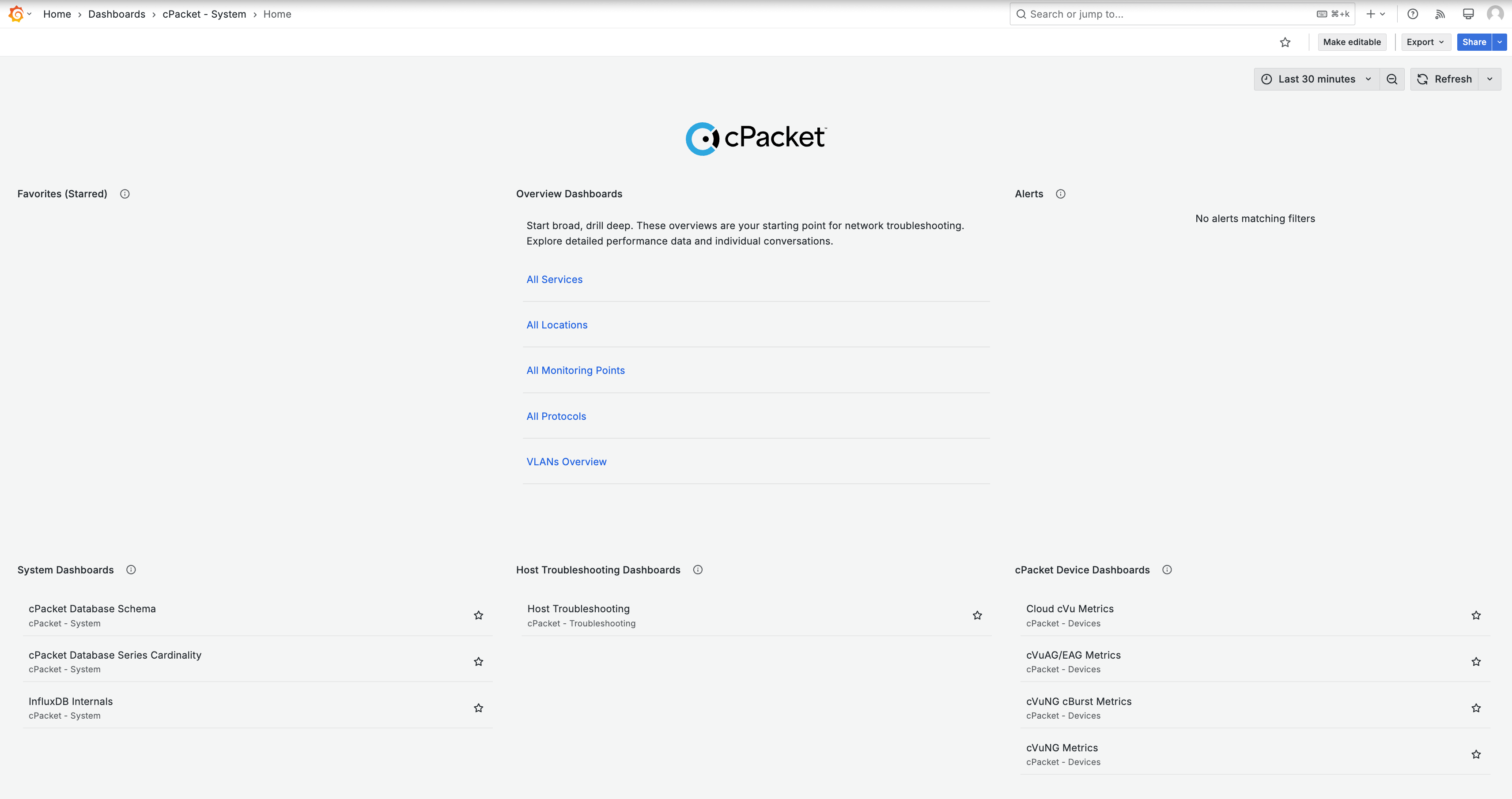Expand the plus New menu dropdown
Image resolution: width=1512 pixels, height=799 pixels.
point(1375,14)
